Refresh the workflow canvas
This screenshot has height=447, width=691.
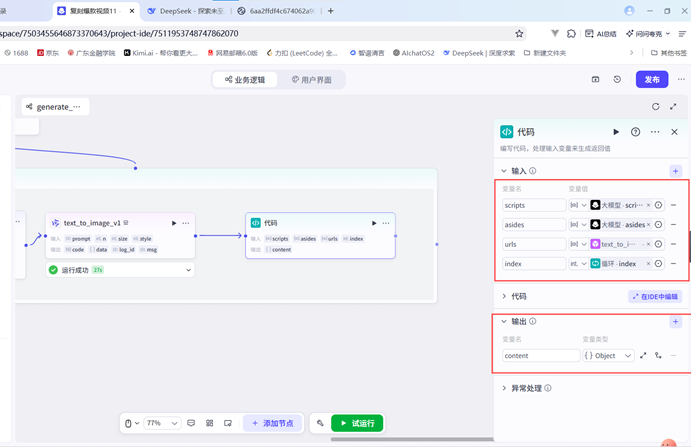(x=655, y=106)
